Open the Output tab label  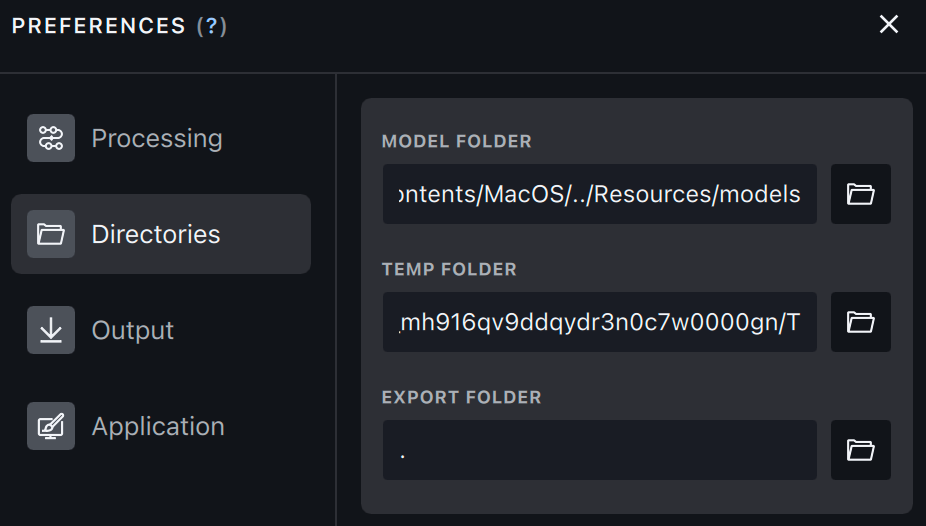pos(133,330)
